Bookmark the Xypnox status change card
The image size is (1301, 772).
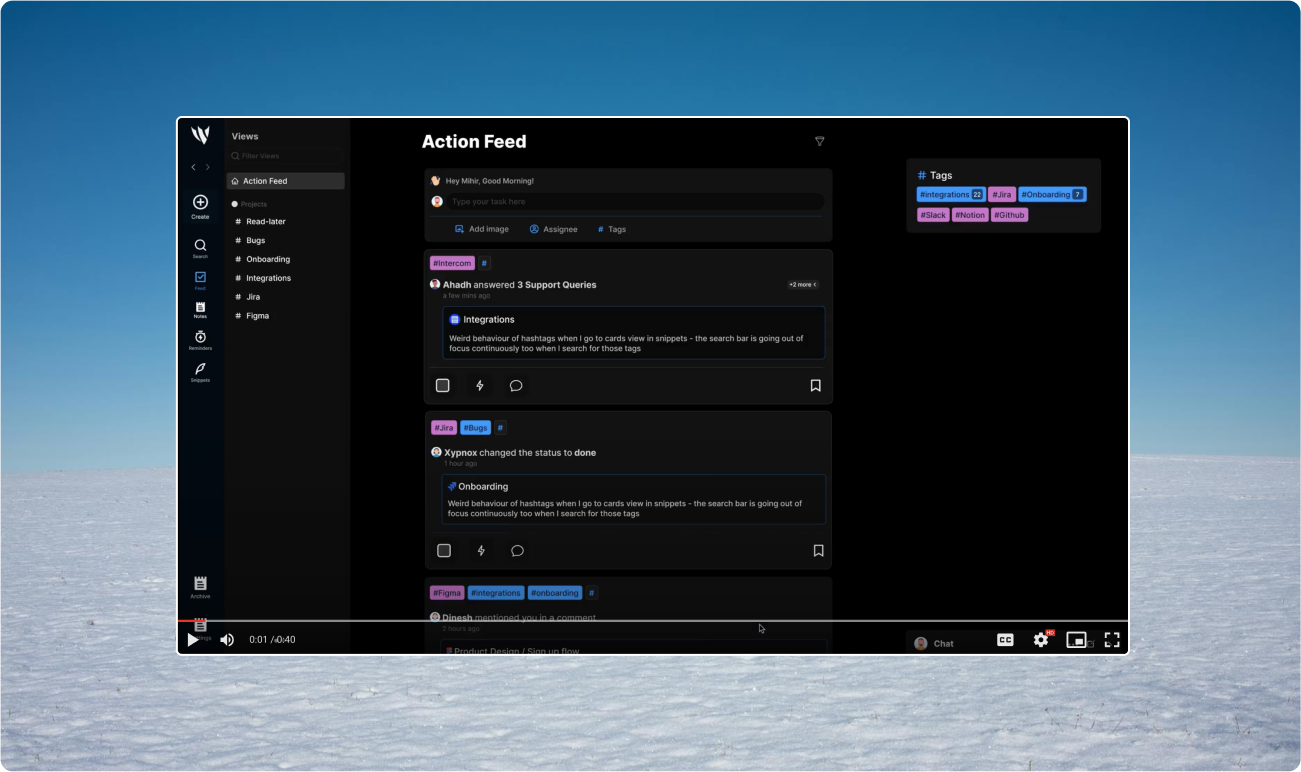[x=818, y=550]
